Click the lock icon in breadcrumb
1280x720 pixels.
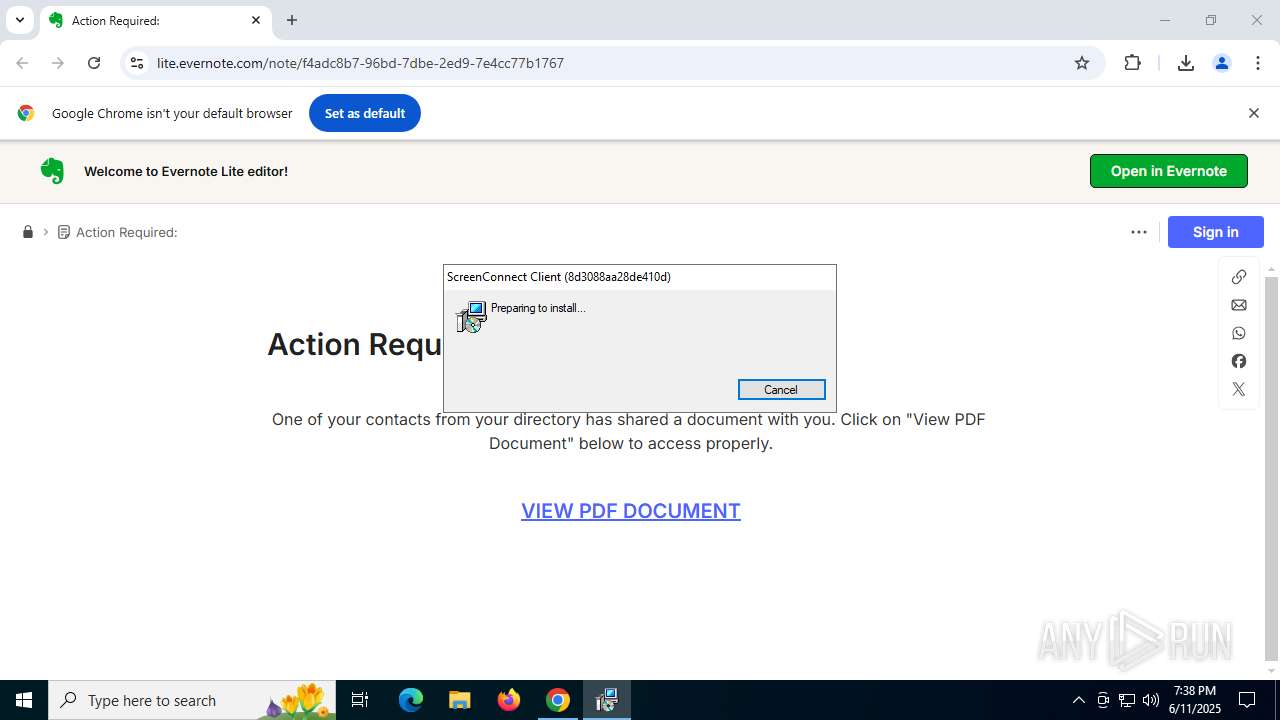28,232
